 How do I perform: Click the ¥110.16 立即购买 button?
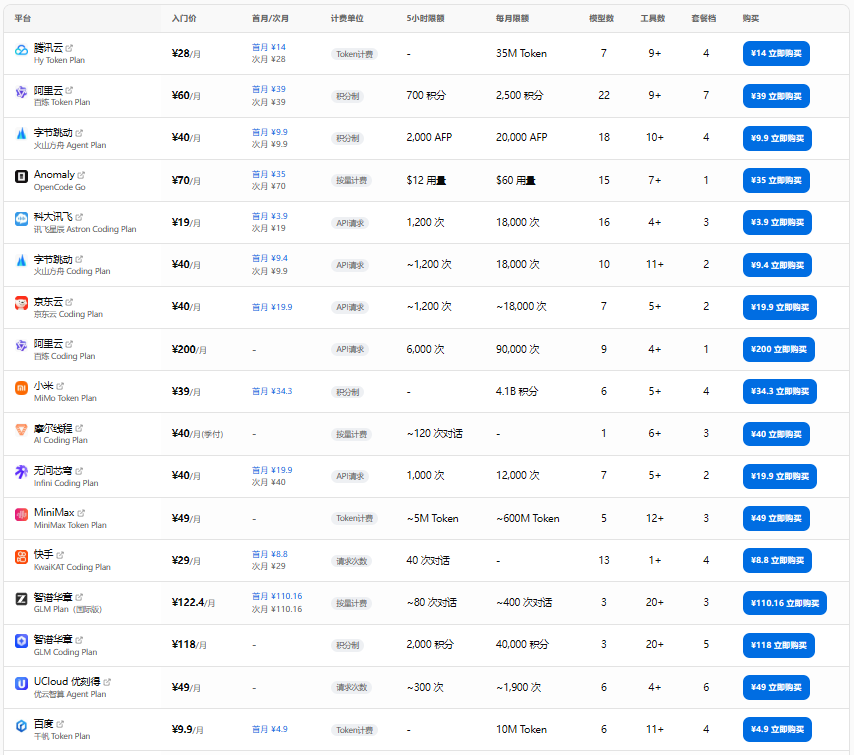pyautogui.click(x=785, y=603)
